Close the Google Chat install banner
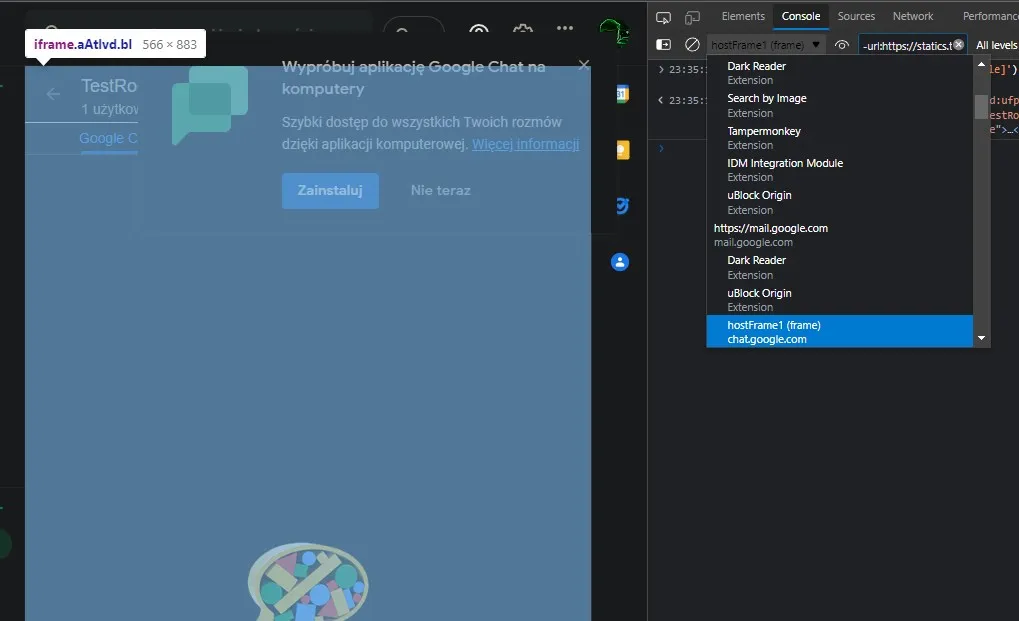The image size is (1019, 621). pyautogui.click(x=584, y=65)
